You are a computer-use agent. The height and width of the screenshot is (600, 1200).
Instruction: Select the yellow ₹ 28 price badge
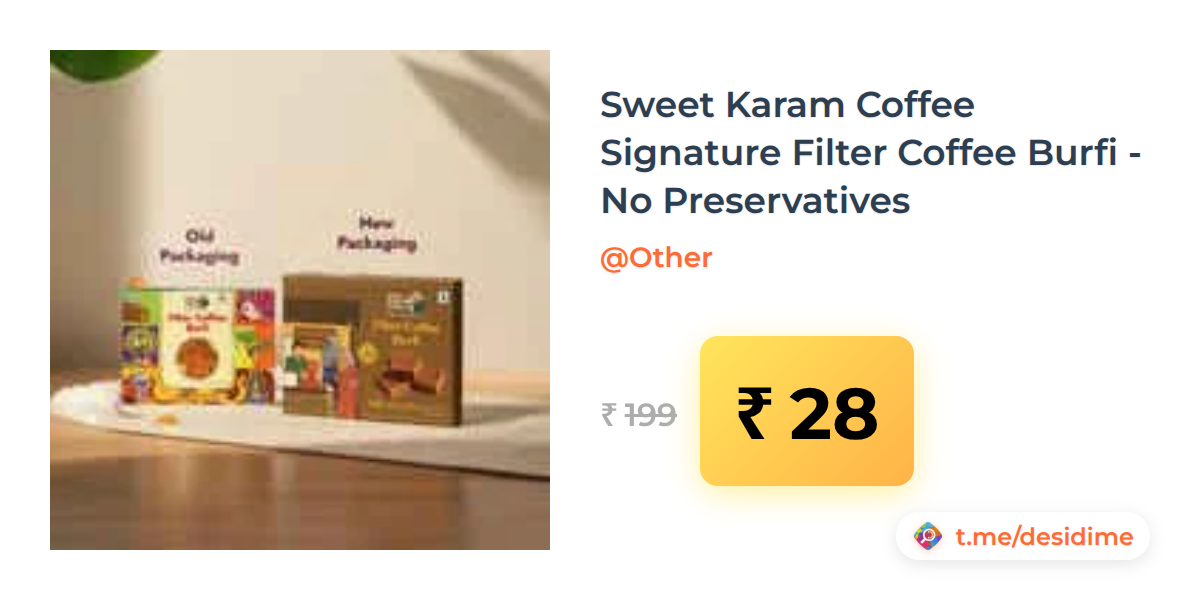tap(807, 411)
